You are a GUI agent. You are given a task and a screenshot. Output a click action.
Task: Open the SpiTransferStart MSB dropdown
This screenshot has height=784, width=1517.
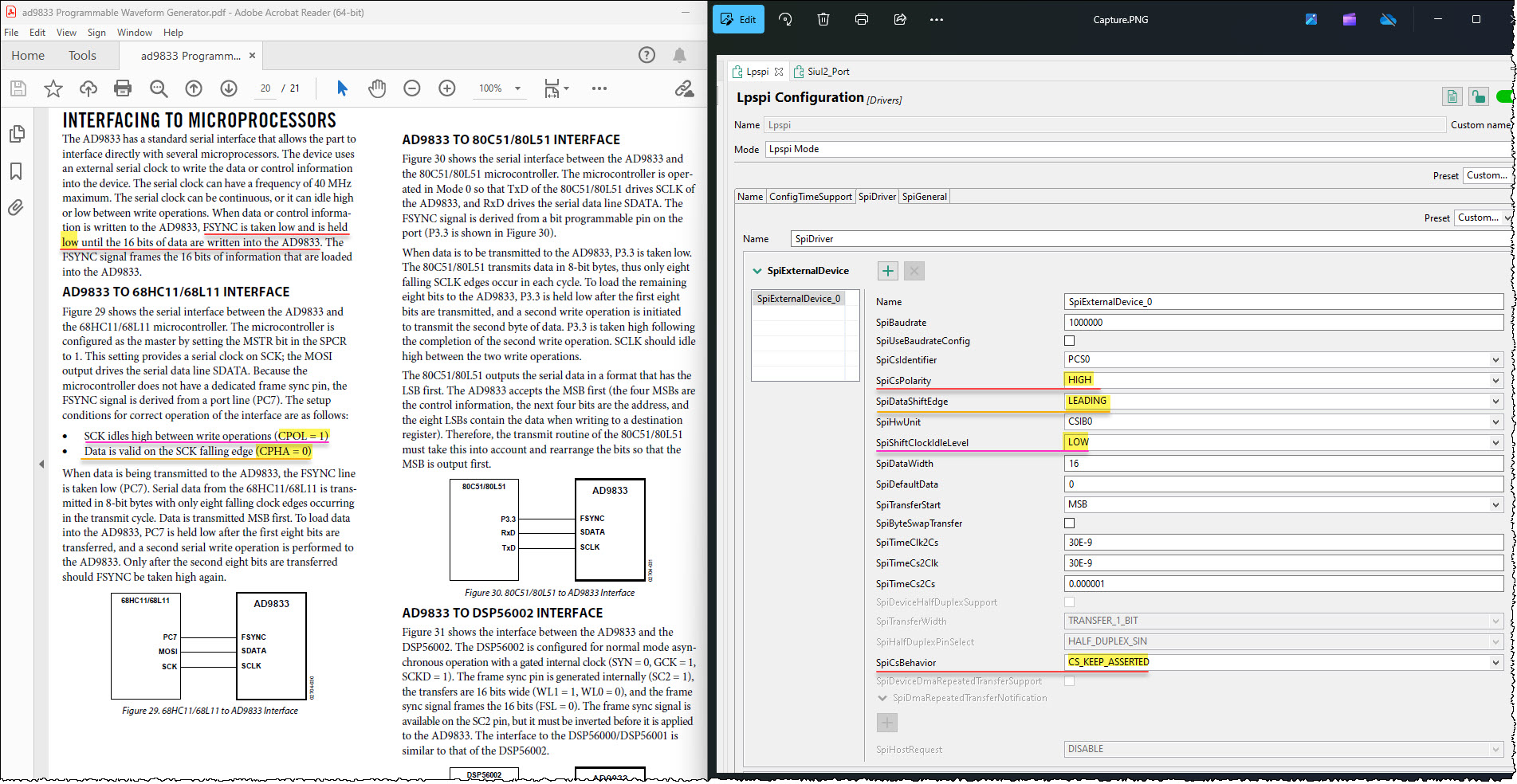(x=1283, y=504)
